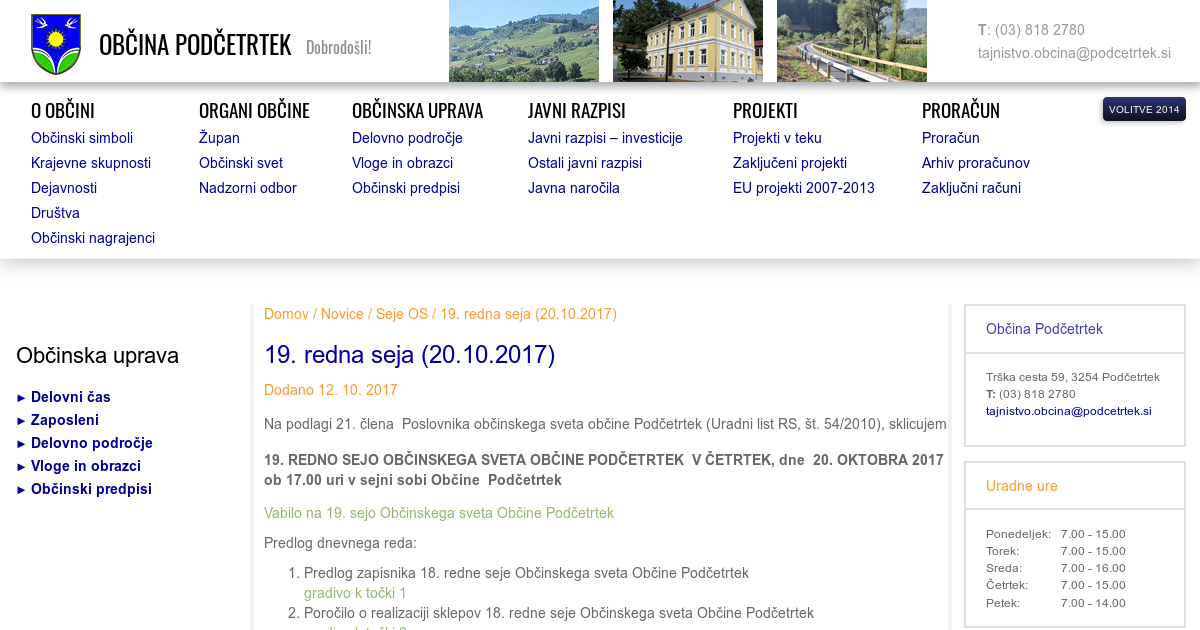Open the vineyard hillside header photo
Viewport: 1200px width, 630px height.
[x=523, y=41]
